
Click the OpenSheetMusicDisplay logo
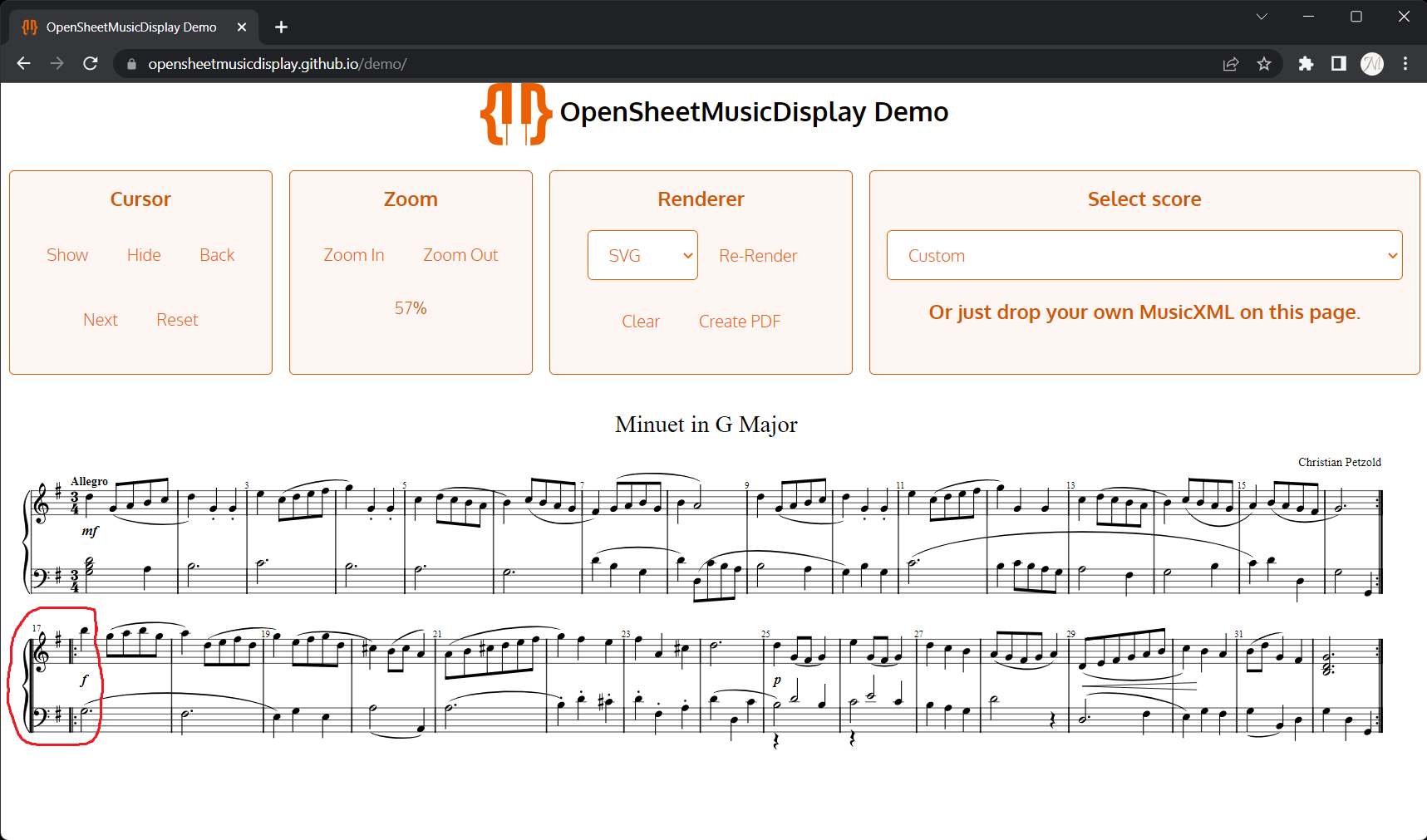tap(515, 113)
